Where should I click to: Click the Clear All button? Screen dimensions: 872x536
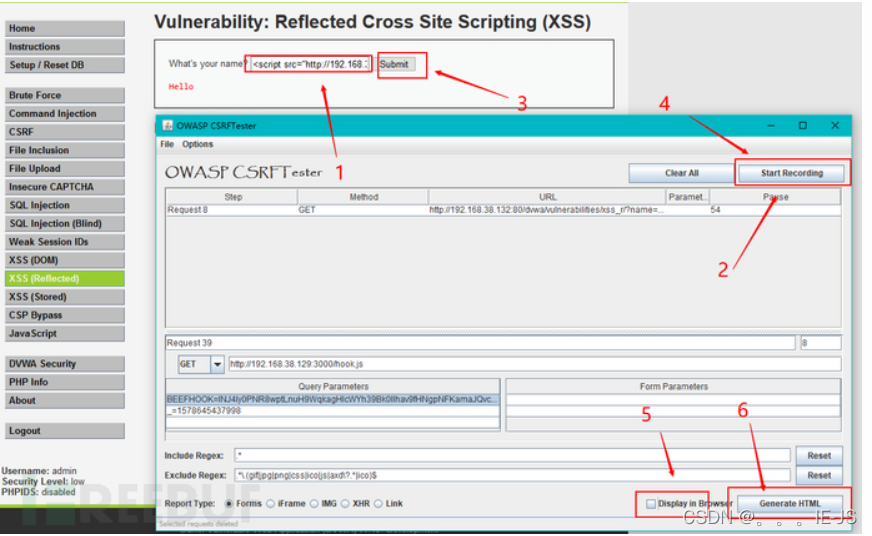(x=681, y=173)
